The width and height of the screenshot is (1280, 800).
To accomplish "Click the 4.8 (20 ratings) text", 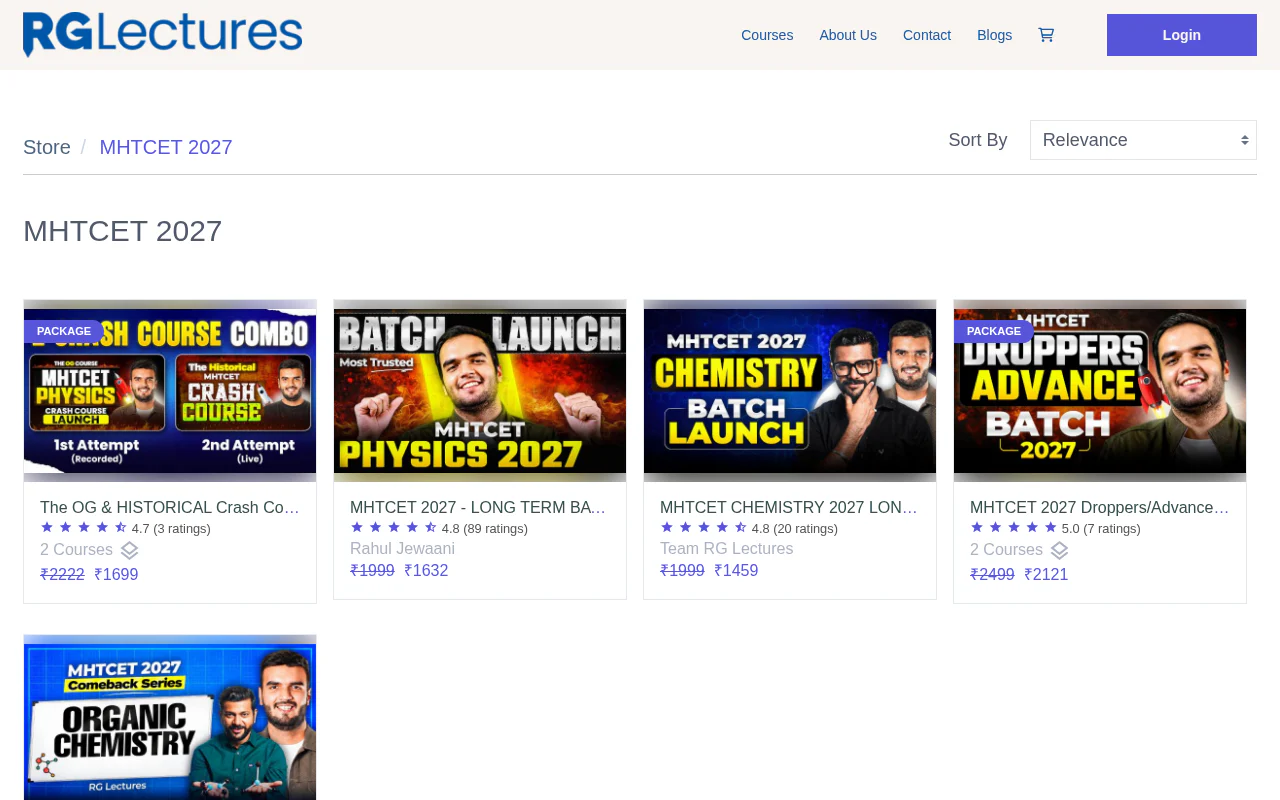I will [795, 529].
